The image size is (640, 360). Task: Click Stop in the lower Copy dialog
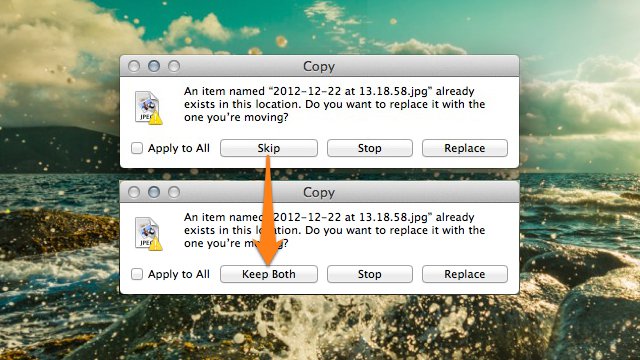(x=369, y=274)
